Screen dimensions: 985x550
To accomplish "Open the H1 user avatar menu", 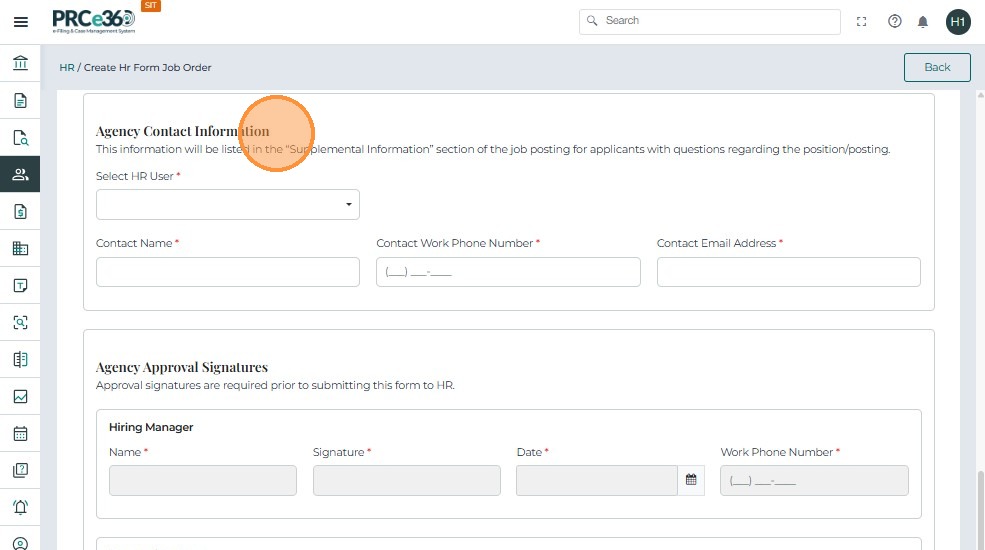I will (x=958, y=21).
